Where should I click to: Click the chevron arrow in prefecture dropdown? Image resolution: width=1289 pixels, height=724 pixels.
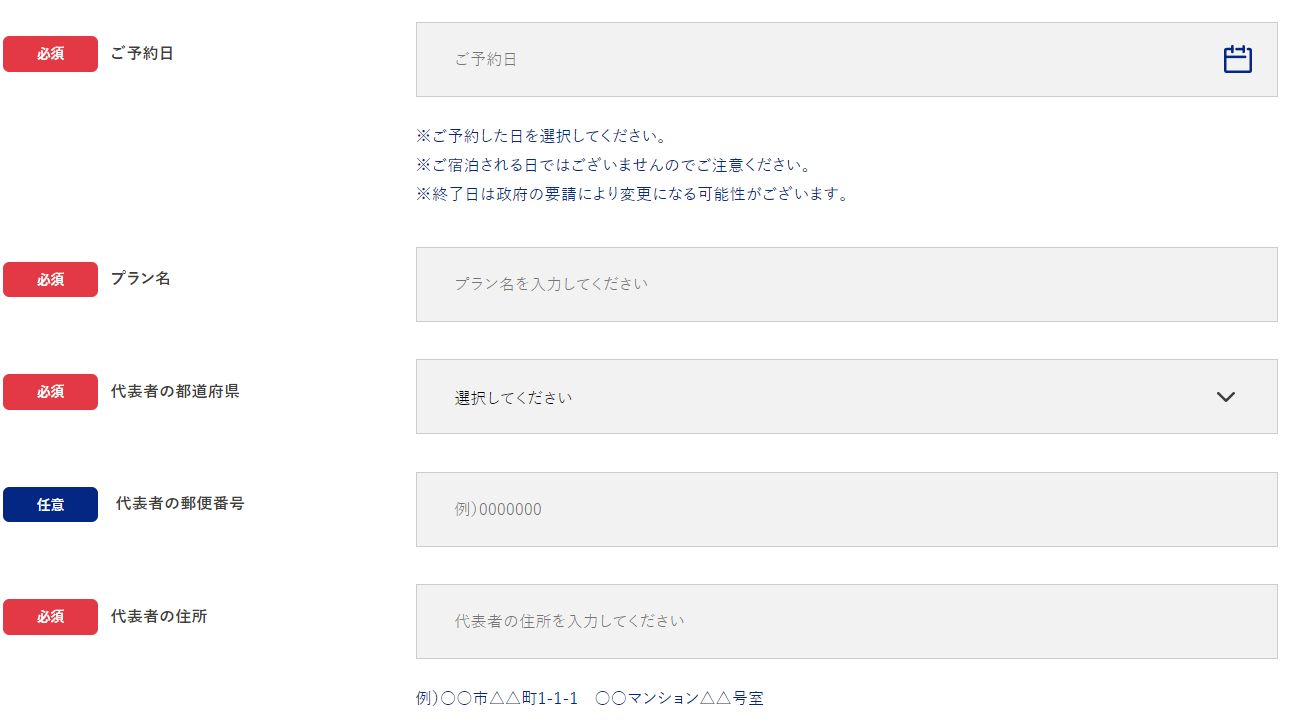pos(1226,397)
